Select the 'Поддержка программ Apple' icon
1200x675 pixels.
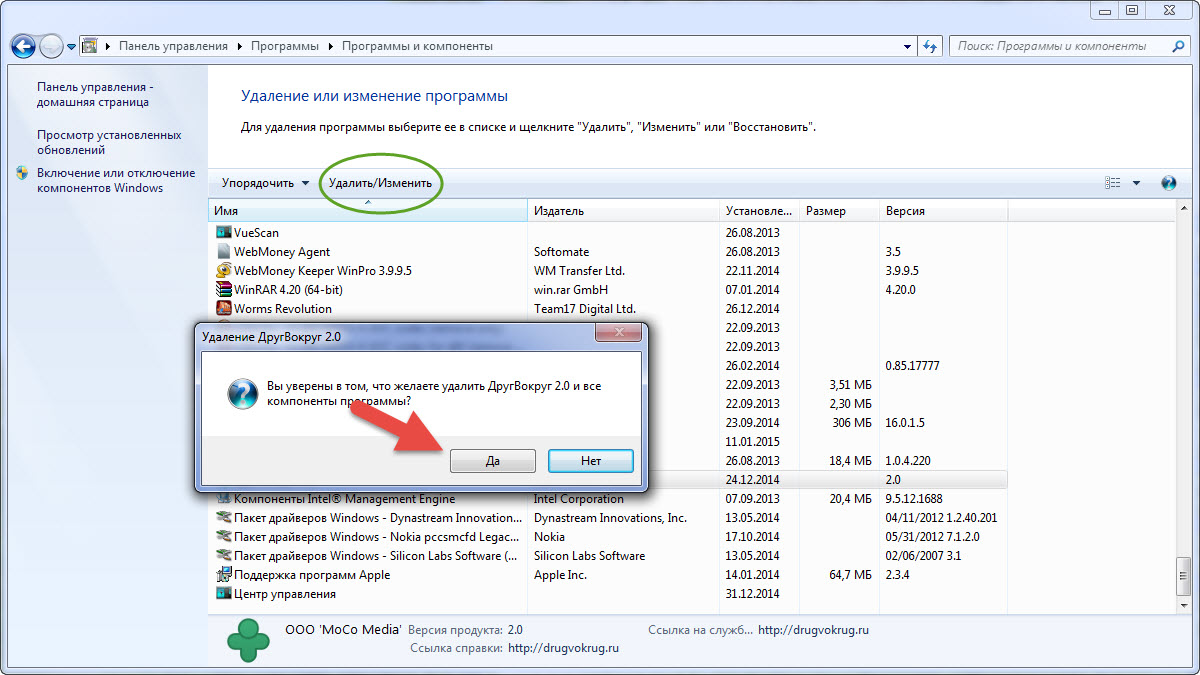(x=224, y=574)
